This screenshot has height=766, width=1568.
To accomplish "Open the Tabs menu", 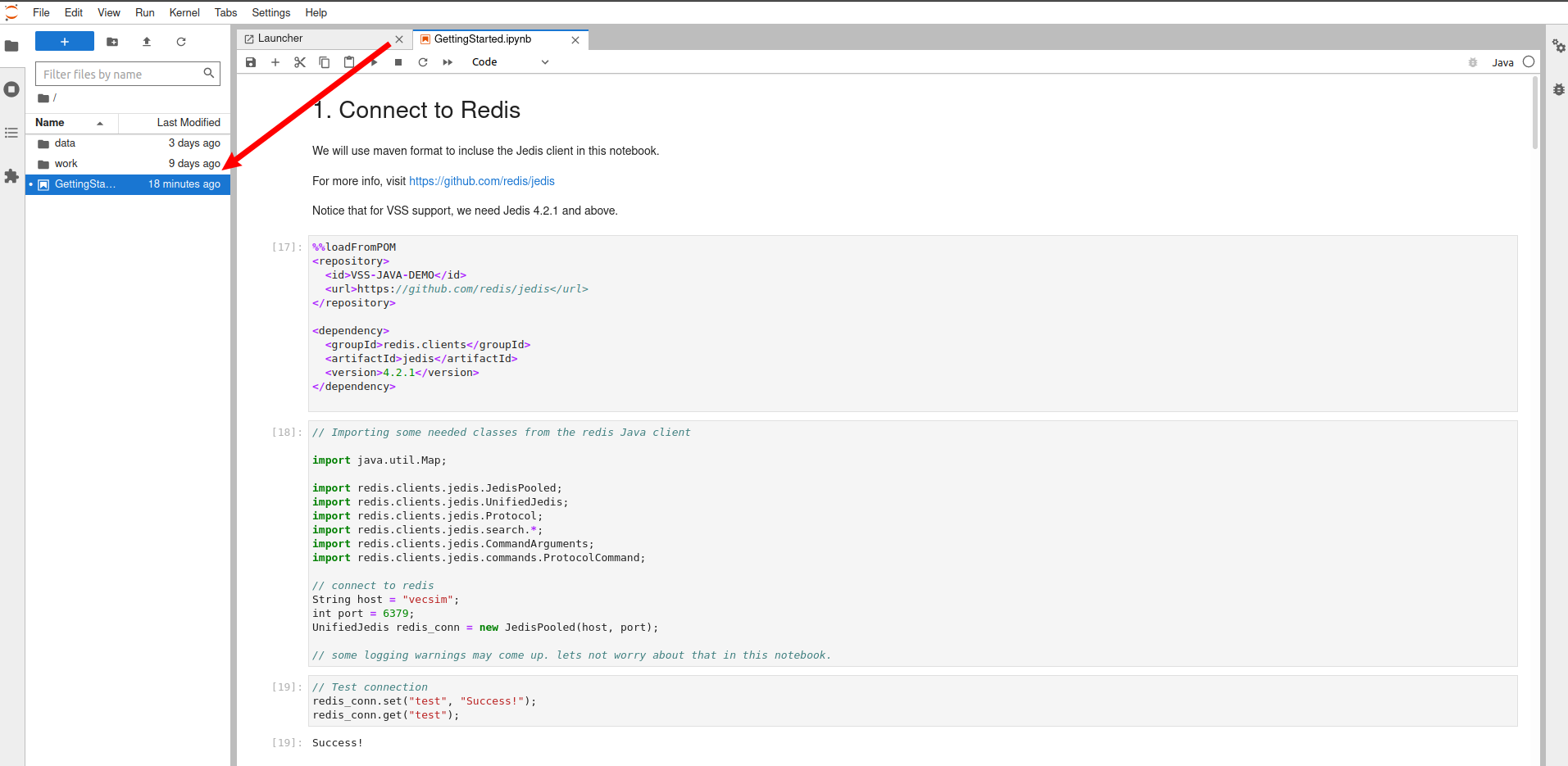I will coord(226,12).
